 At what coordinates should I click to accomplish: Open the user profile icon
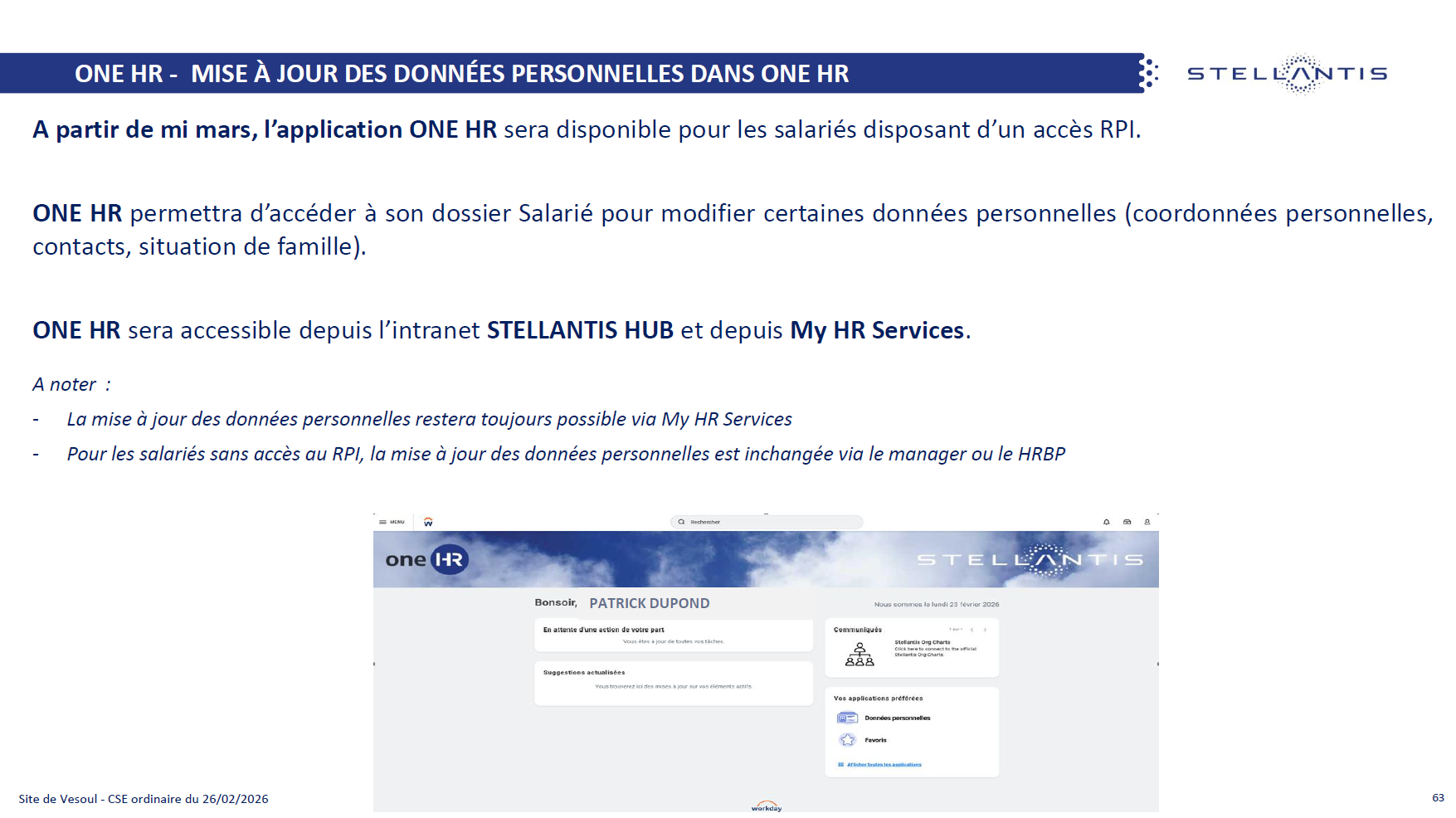1147,522
